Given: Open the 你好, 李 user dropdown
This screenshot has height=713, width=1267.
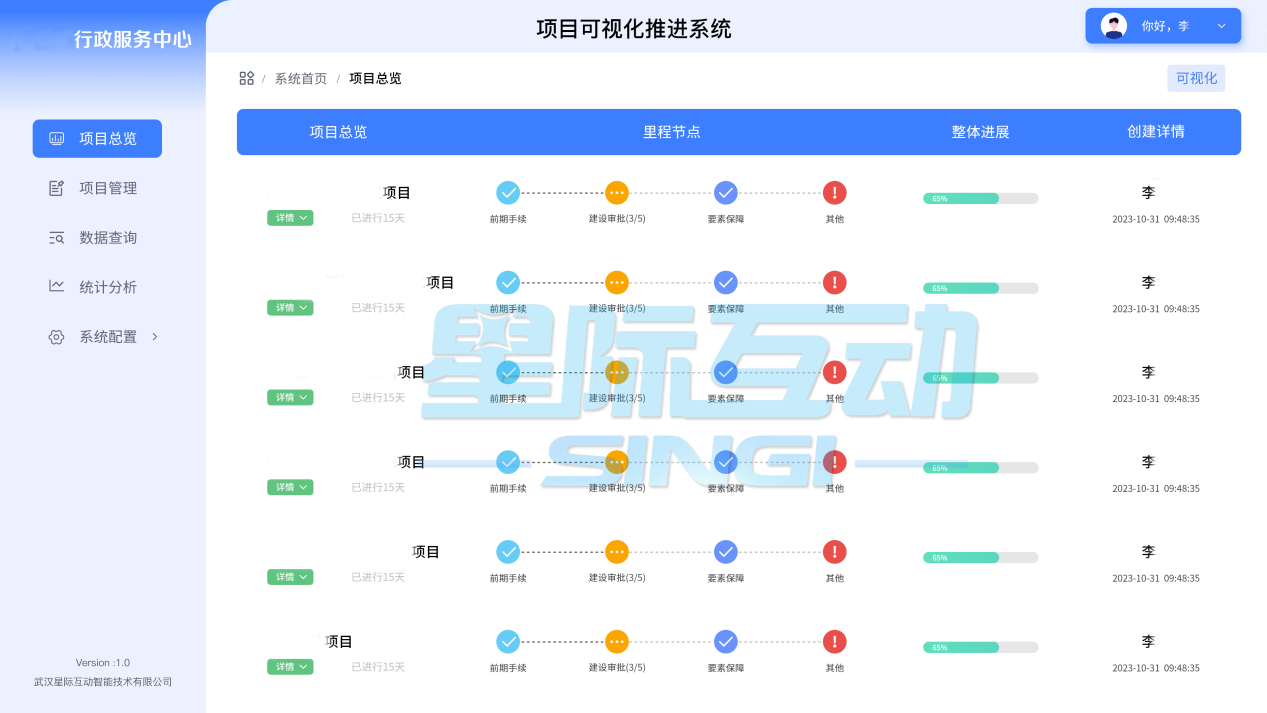Looking at the screenshot, I should (1163, 26).
